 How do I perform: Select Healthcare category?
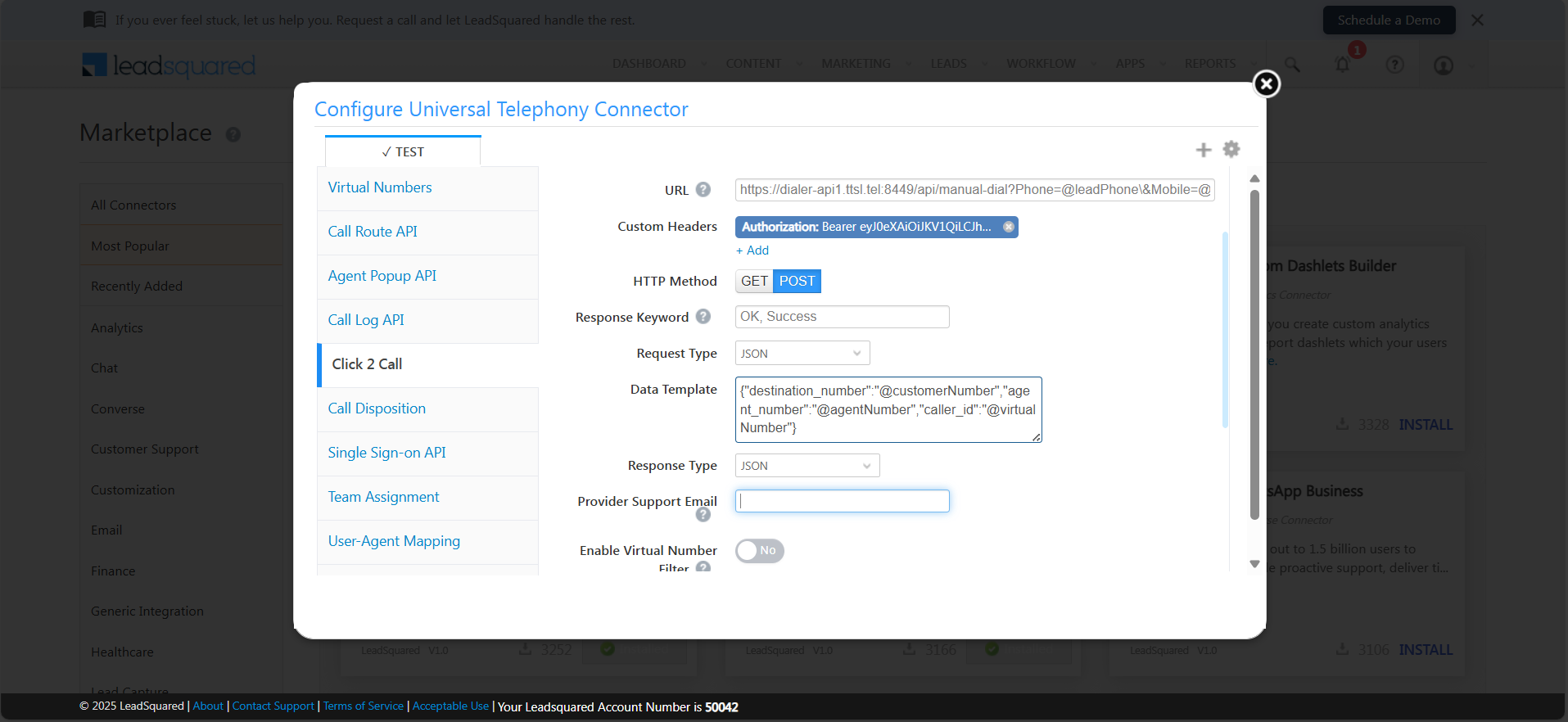[181, 652]
